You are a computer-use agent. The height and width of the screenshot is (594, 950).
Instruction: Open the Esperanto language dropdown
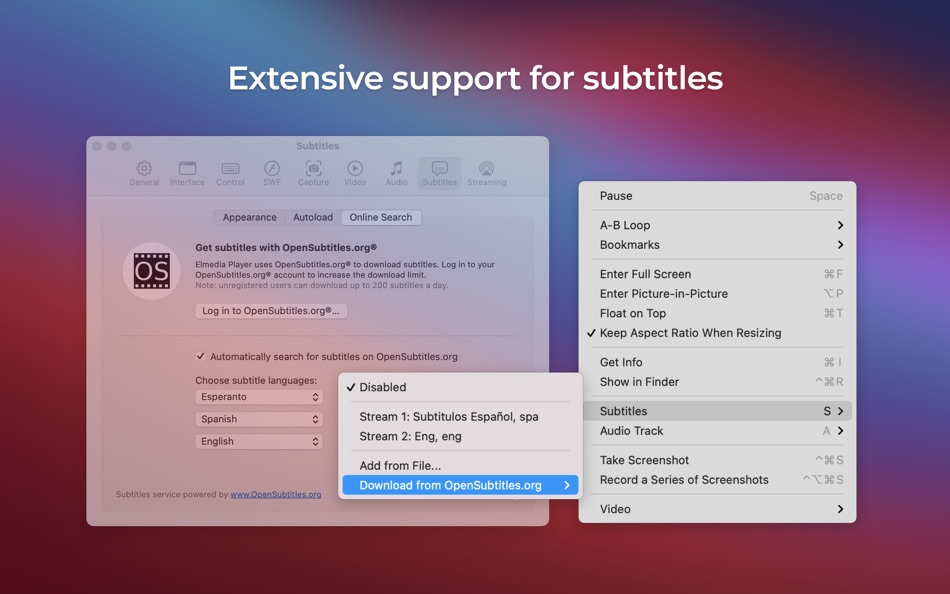[x=258, y=397]
